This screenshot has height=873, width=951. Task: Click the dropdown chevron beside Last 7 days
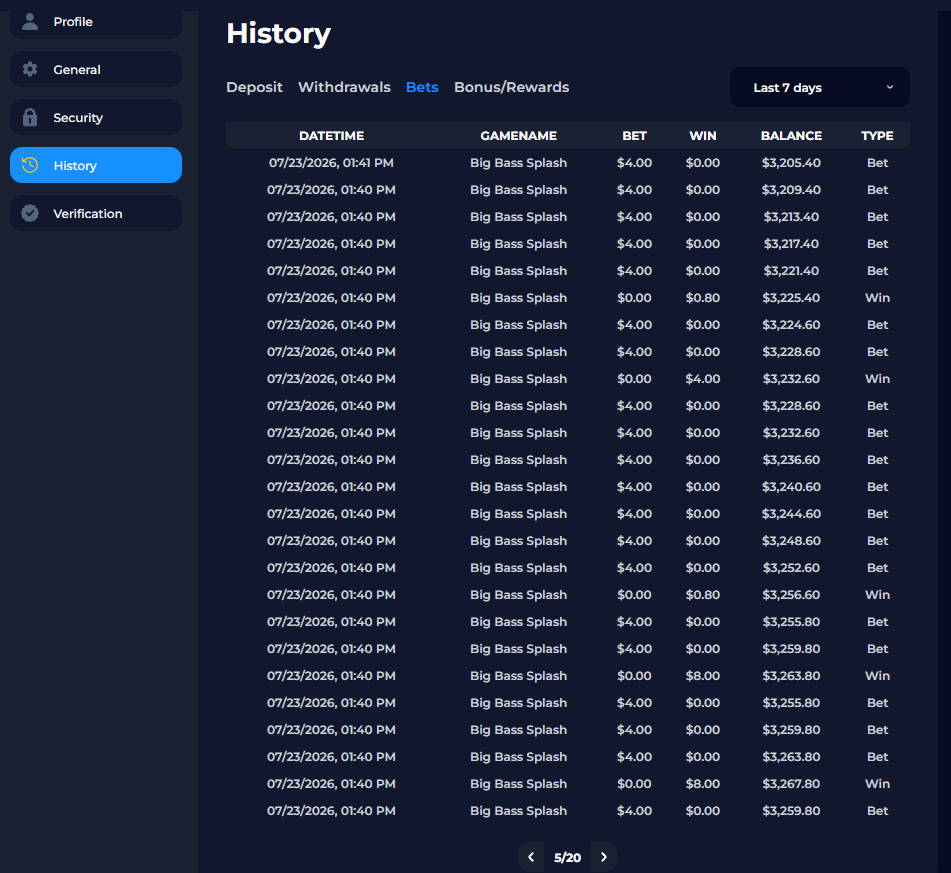[890, 87]
